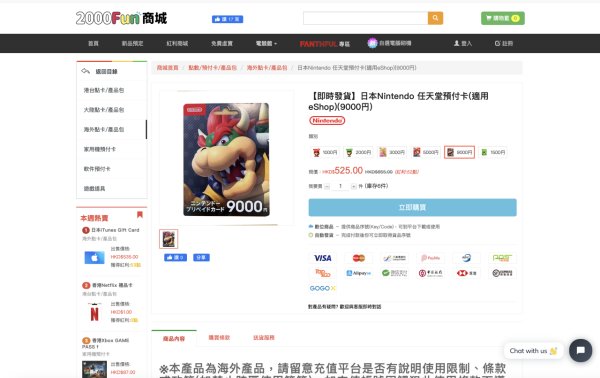Select 家用機預付卡 in the sidebar

click(x=112, y=149)
